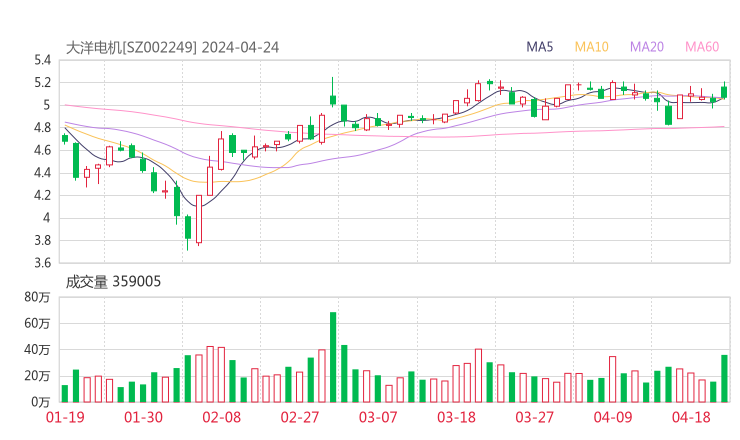Click the 04-09 date label
The width and height of the screenshot is (740, 440).
(x=613, y=417)
